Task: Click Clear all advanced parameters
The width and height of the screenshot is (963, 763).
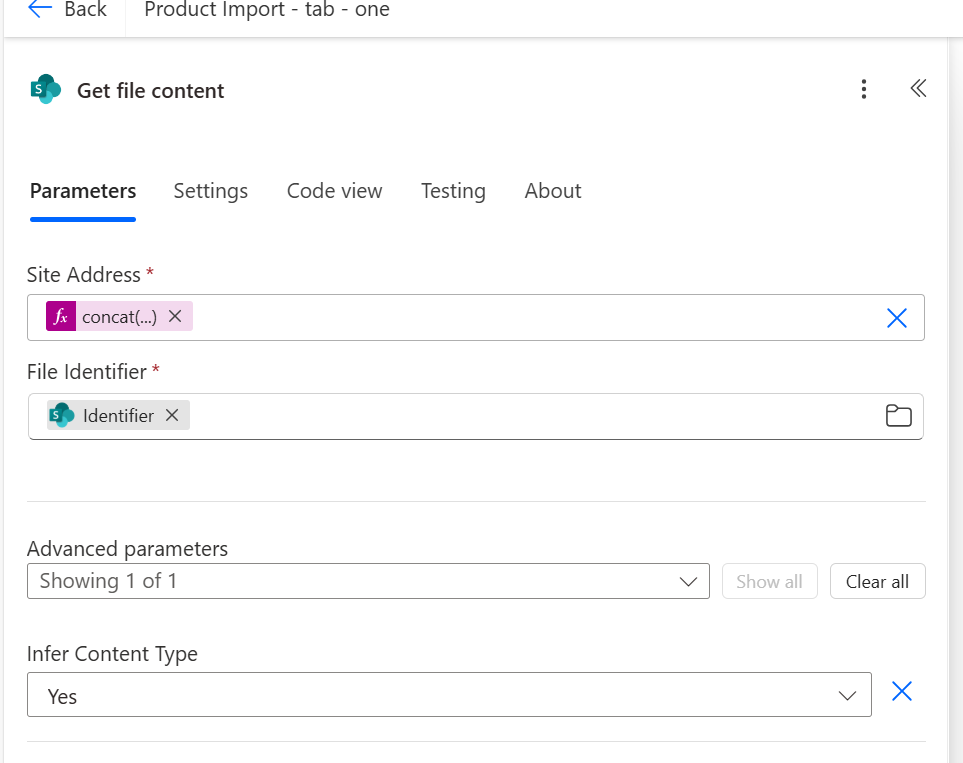Action: pos(877,581)
